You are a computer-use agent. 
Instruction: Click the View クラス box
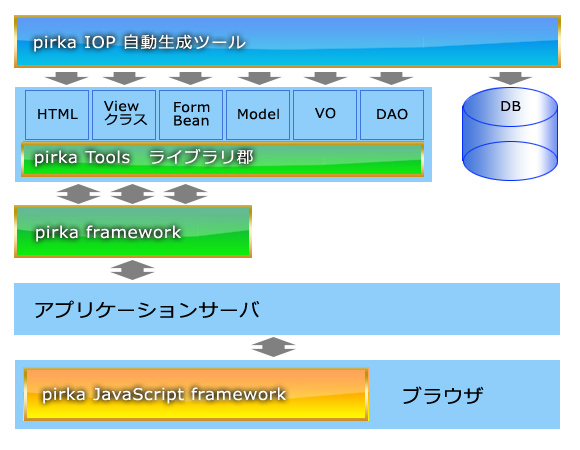[x=124, y=115]
